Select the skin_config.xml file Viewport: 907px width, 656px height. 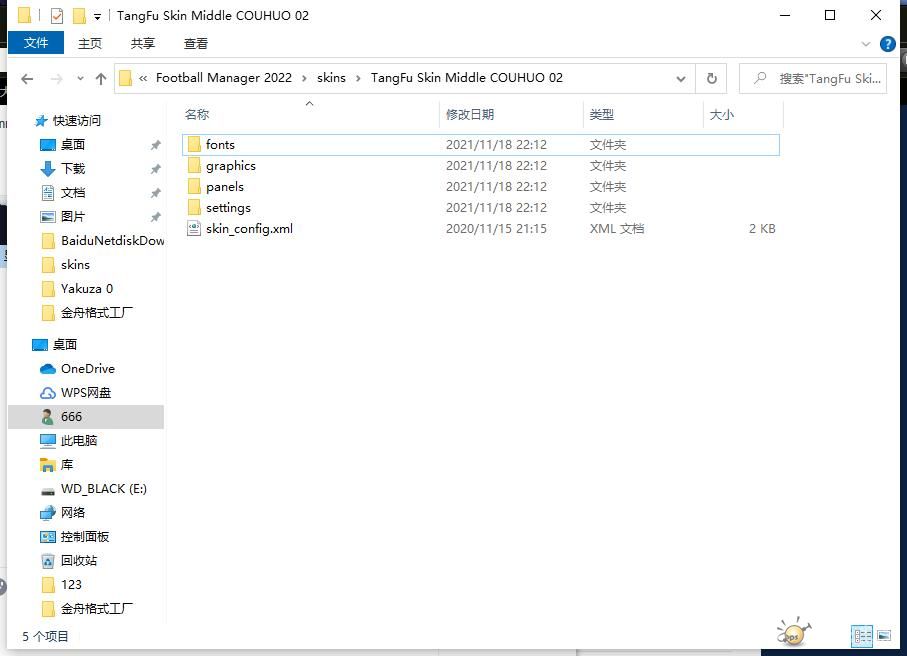point(249,228)
